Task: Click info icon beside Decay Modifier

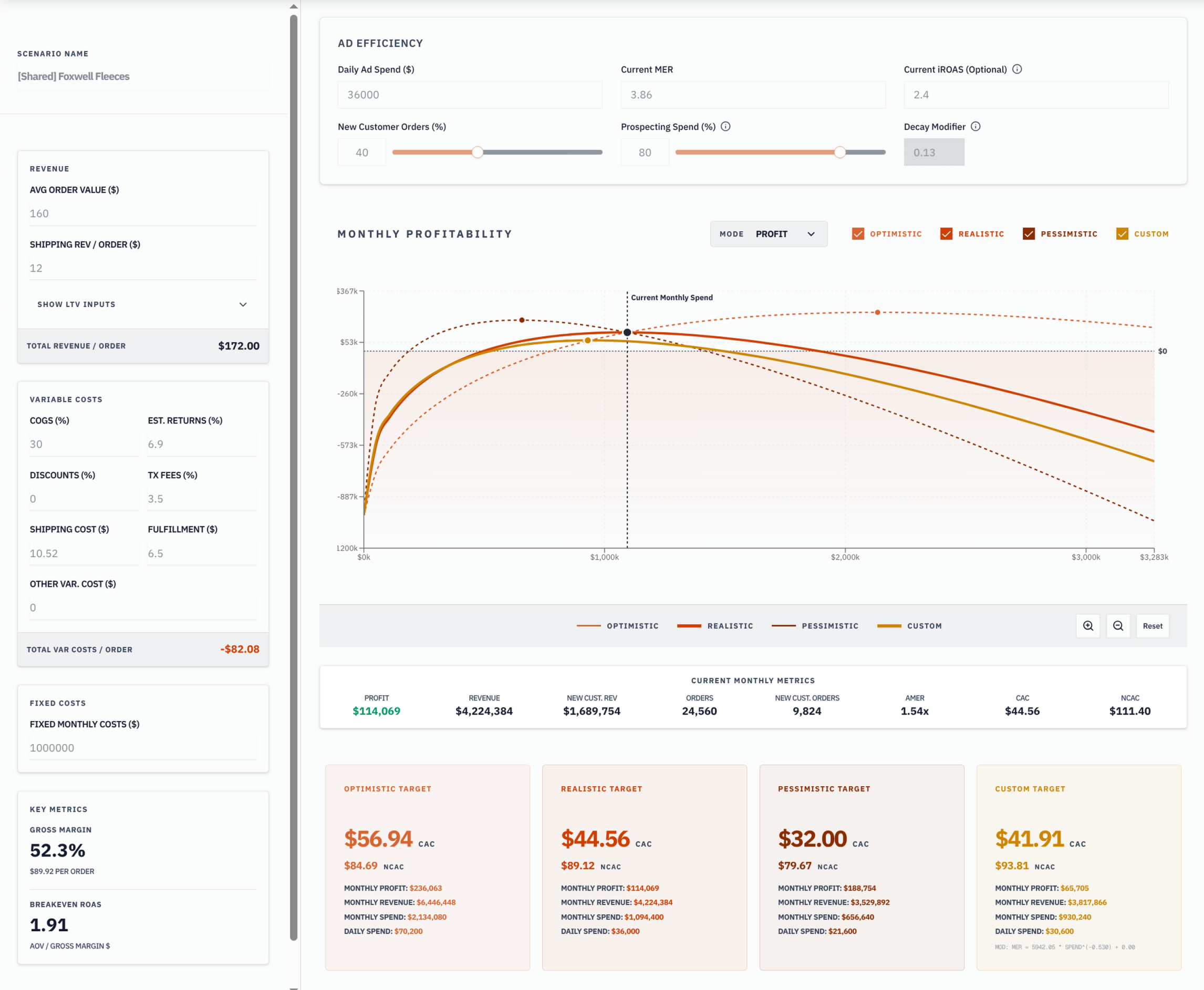Action: [975, 127]
